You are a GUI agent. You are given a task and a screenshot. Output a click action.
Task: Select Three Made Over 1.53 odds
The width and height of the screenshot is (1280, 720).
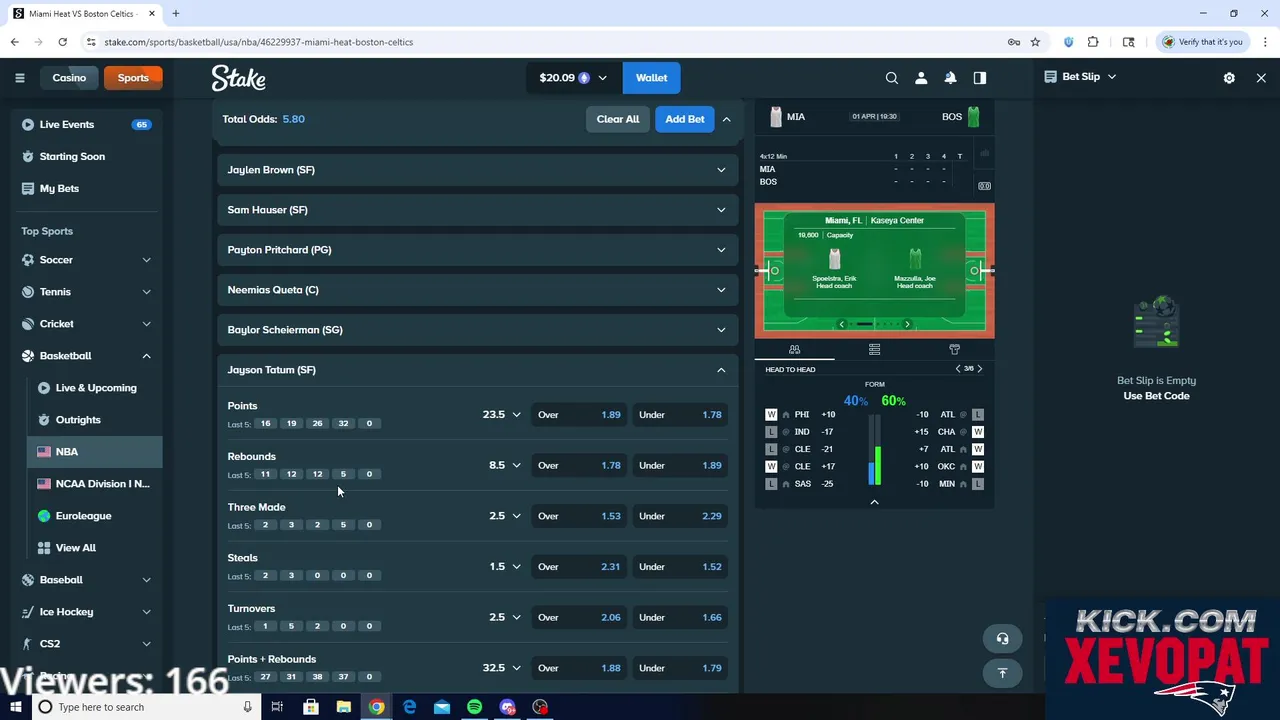click(x=579, y=516)
